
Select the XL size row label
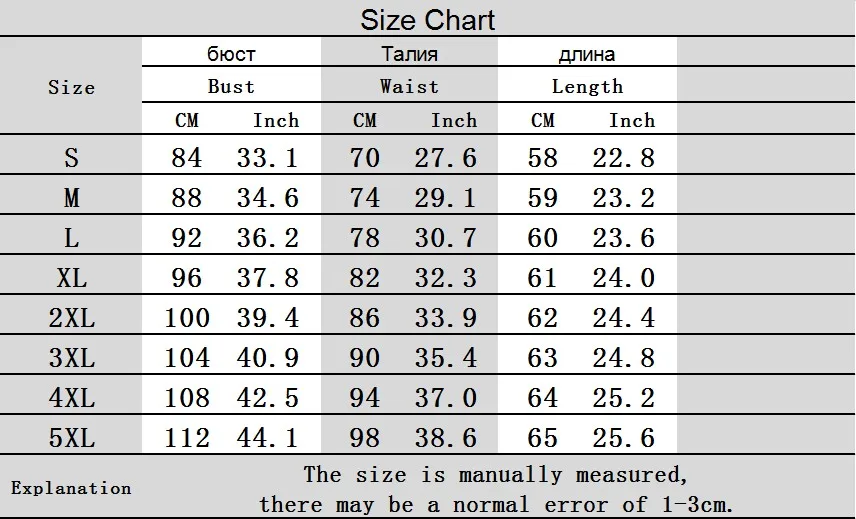coord(71,277)
